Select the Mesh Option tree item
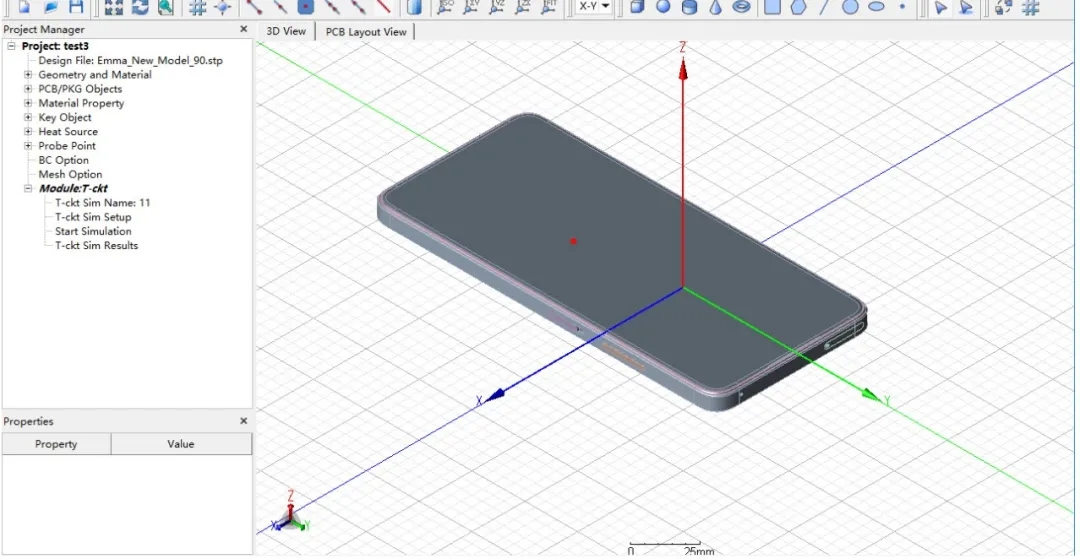 point(70,175)
